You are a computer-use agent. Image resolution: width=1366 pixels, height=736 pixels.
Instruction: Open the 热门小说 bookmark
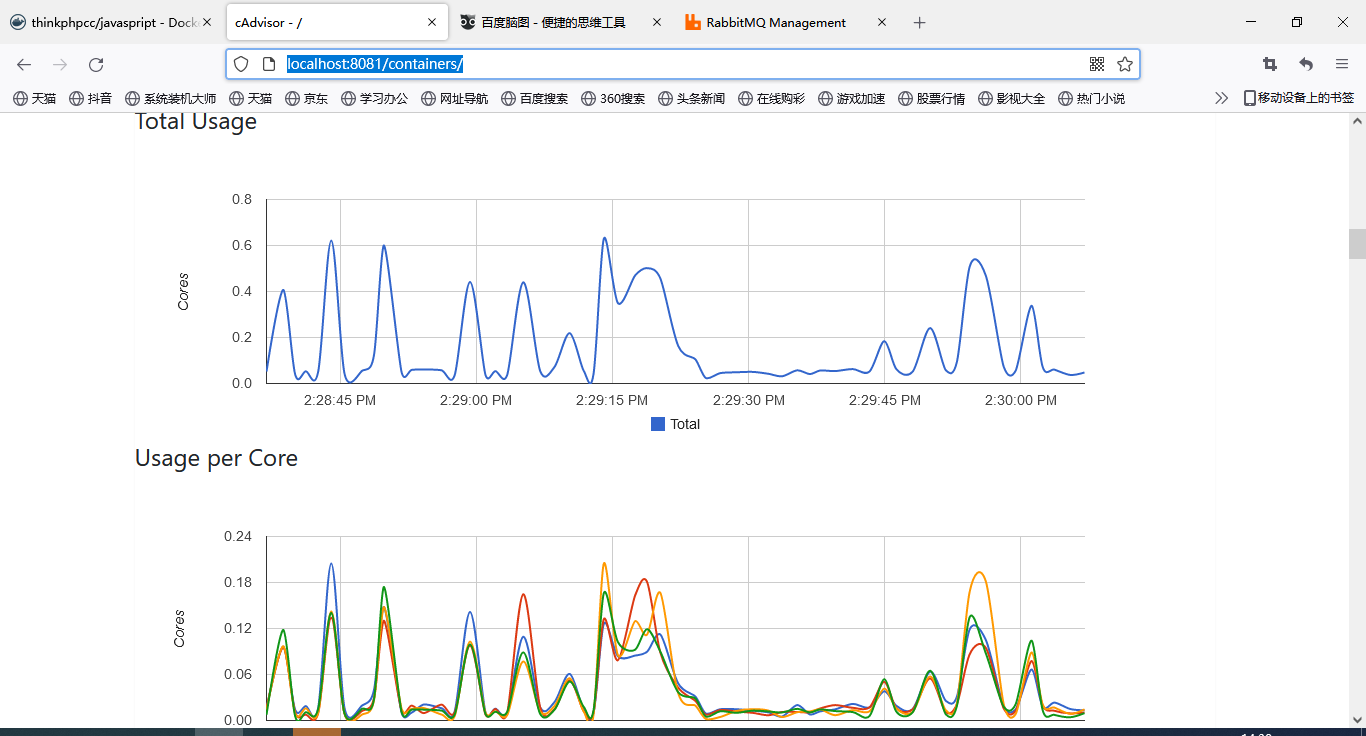1092,98
